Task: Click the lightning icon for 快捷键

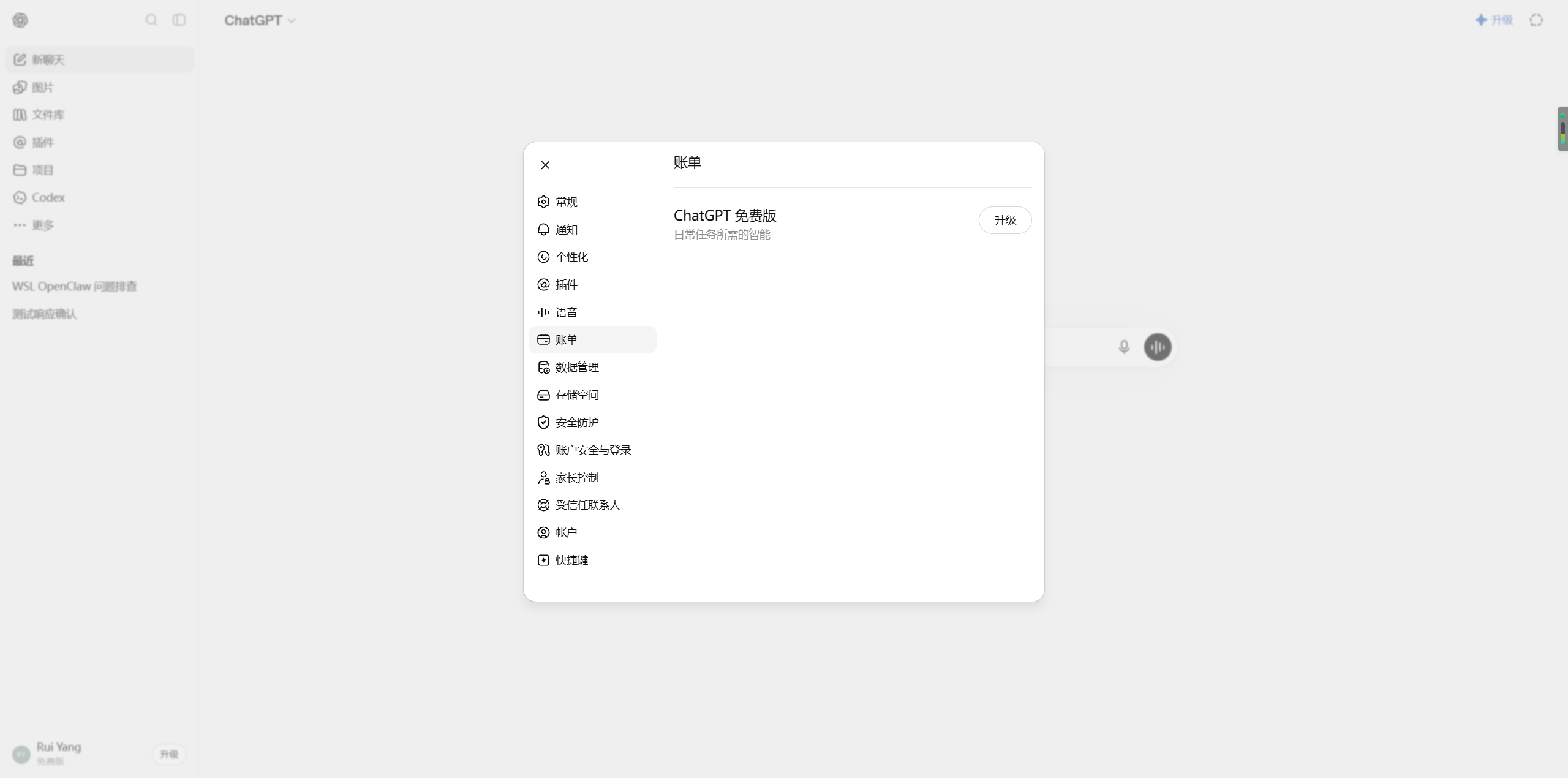Action: click(x=543, y=561)
